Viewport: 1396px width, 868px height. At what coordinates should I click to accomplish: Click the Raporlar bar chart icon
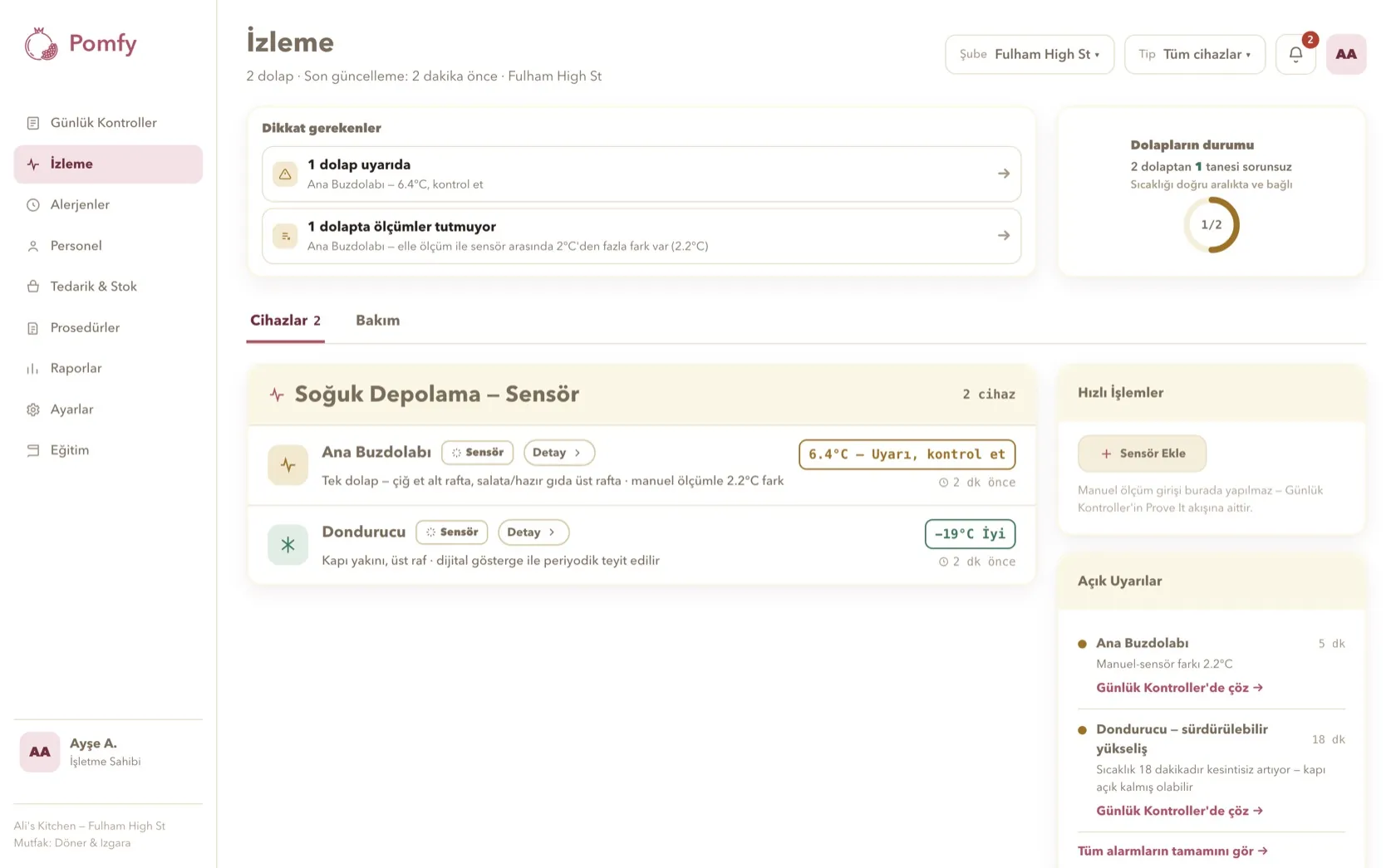click(x=33, y=369)
